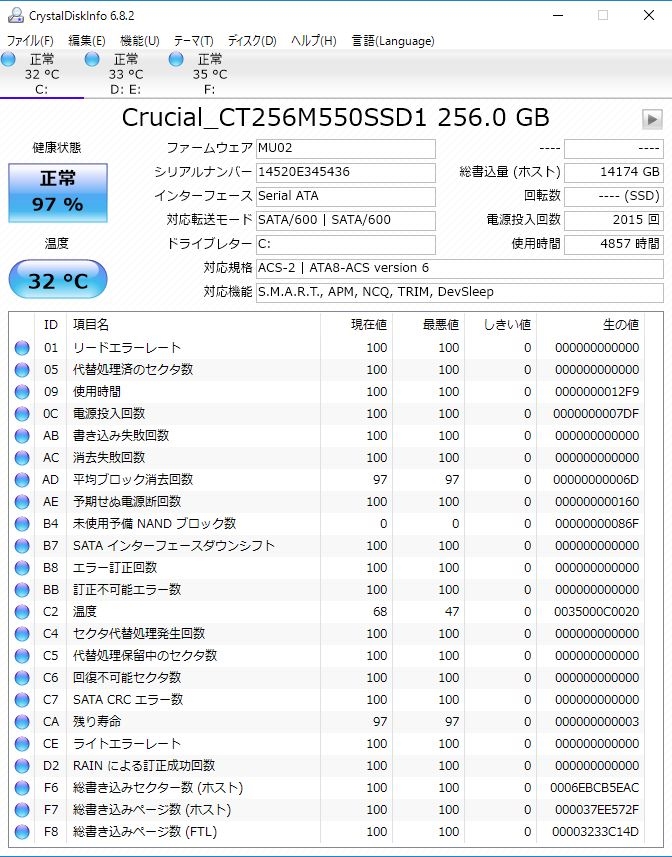Switch to the F: drive tab
This screenshot has width=672, height=857.
(209, 74)
